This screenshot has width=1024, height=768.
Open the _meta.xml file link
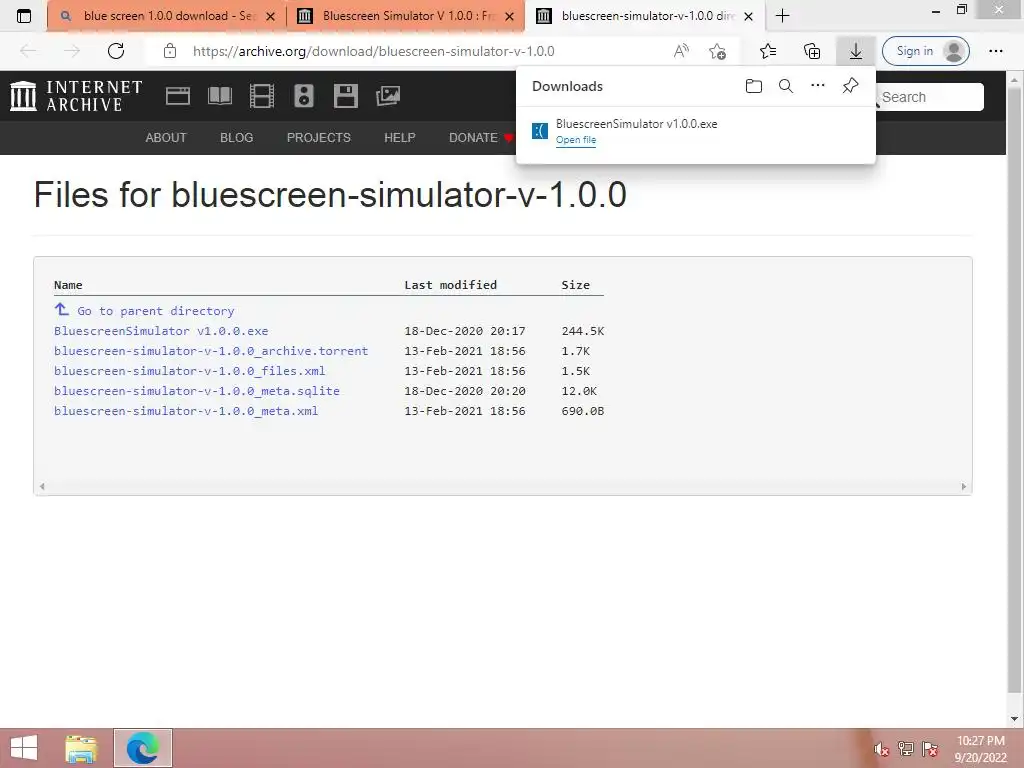point(186,411)
